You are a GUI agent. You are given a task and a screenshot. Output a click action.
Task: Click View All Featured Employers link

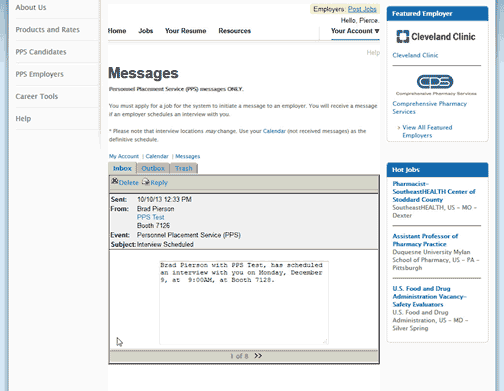[x=427, y=131]
